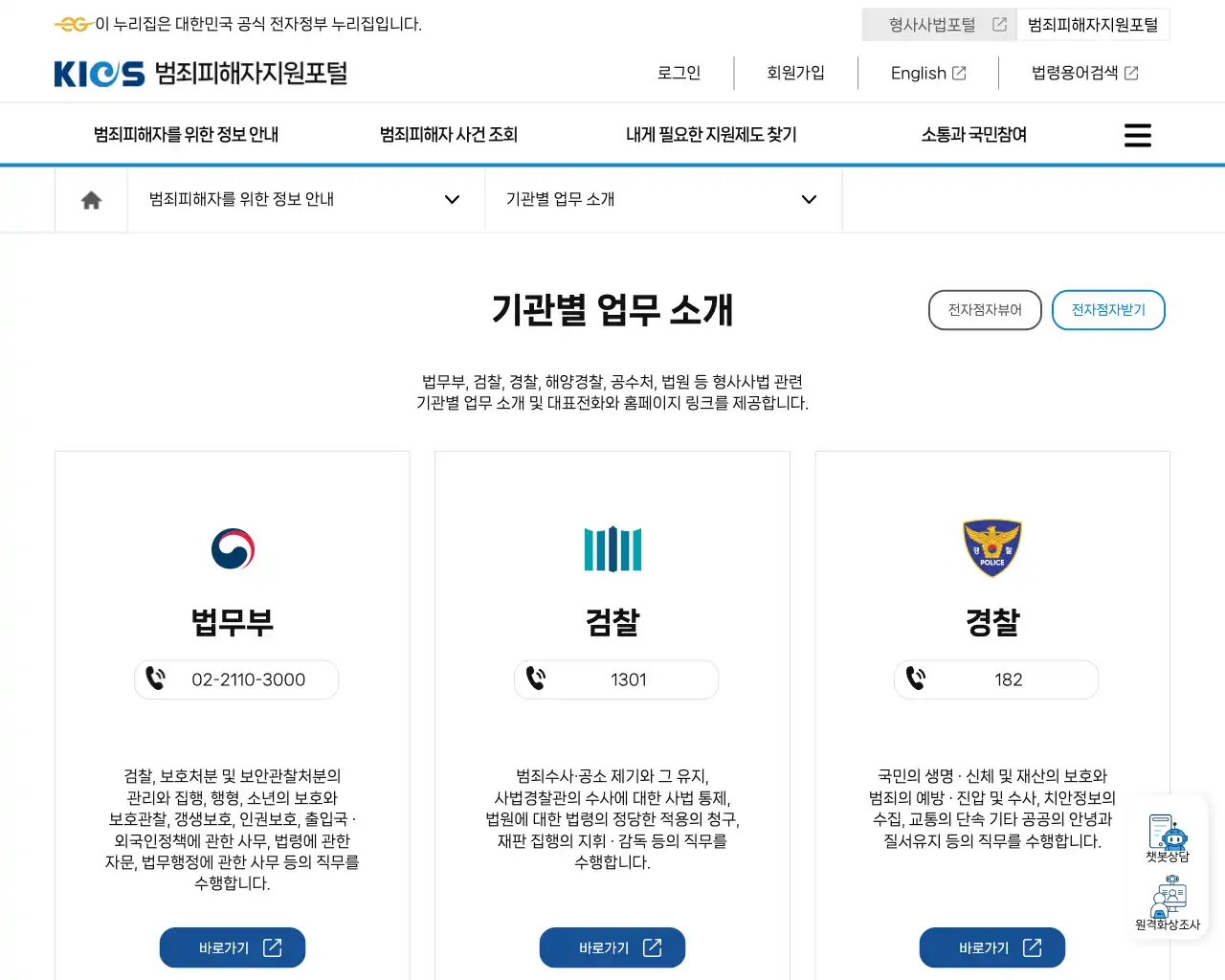Open the 챗봇상담 chatbot icon
The image size is (1225, 980).
[x=1168, y=838]
